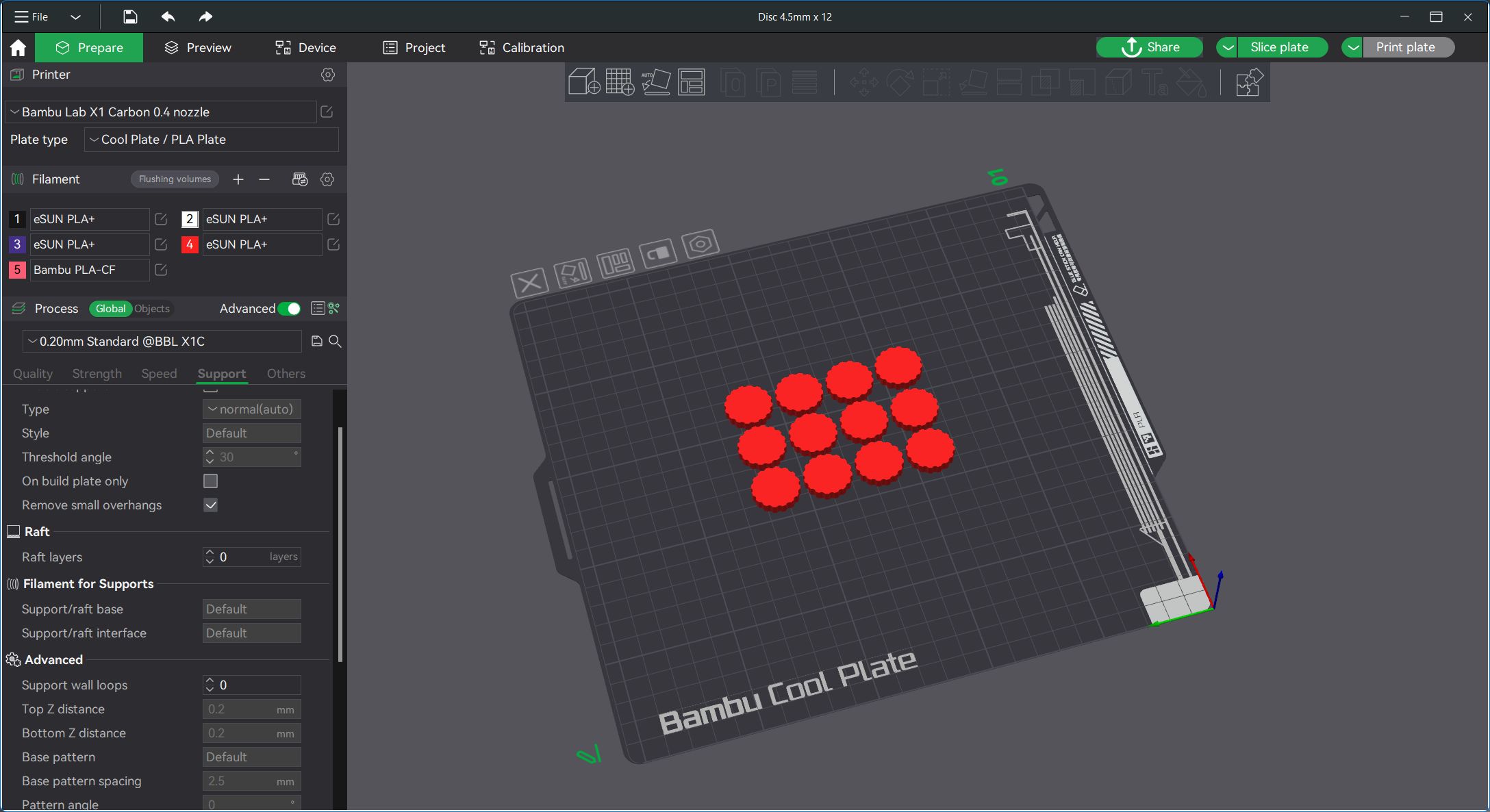Click the Add cube primitive toolbar icon

pos(583,82)
